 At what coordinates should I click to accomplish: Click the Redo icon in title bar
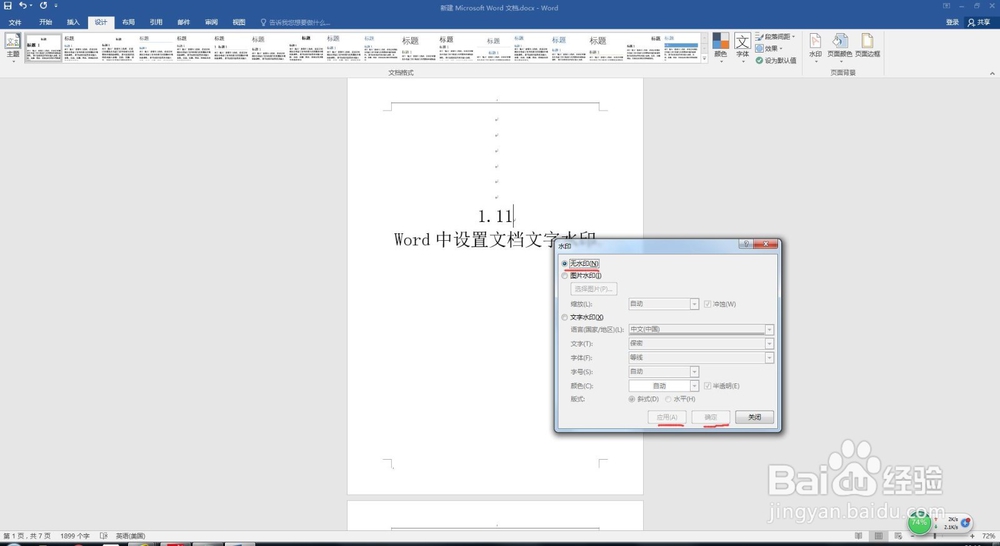pos(43,6)
